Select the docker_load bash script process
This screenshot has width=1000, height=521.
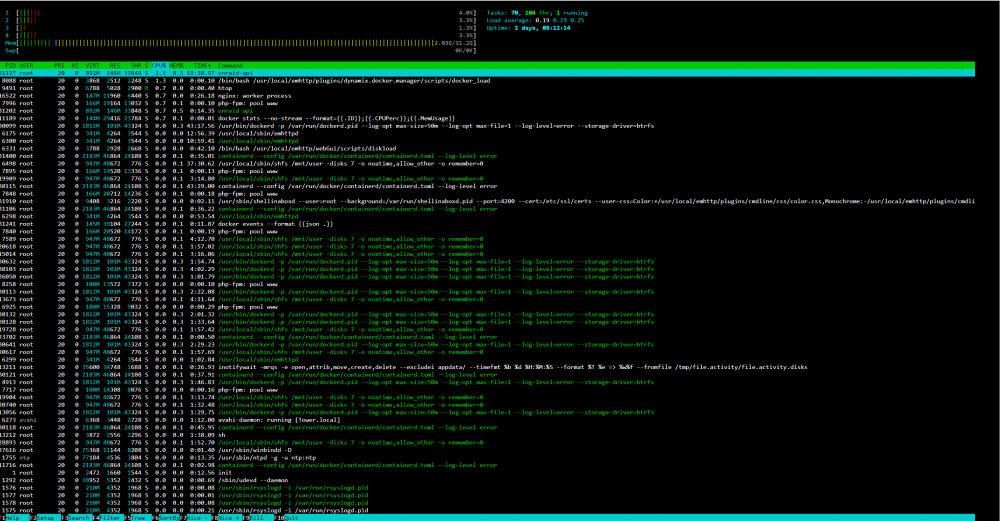[x=487, y=81]
